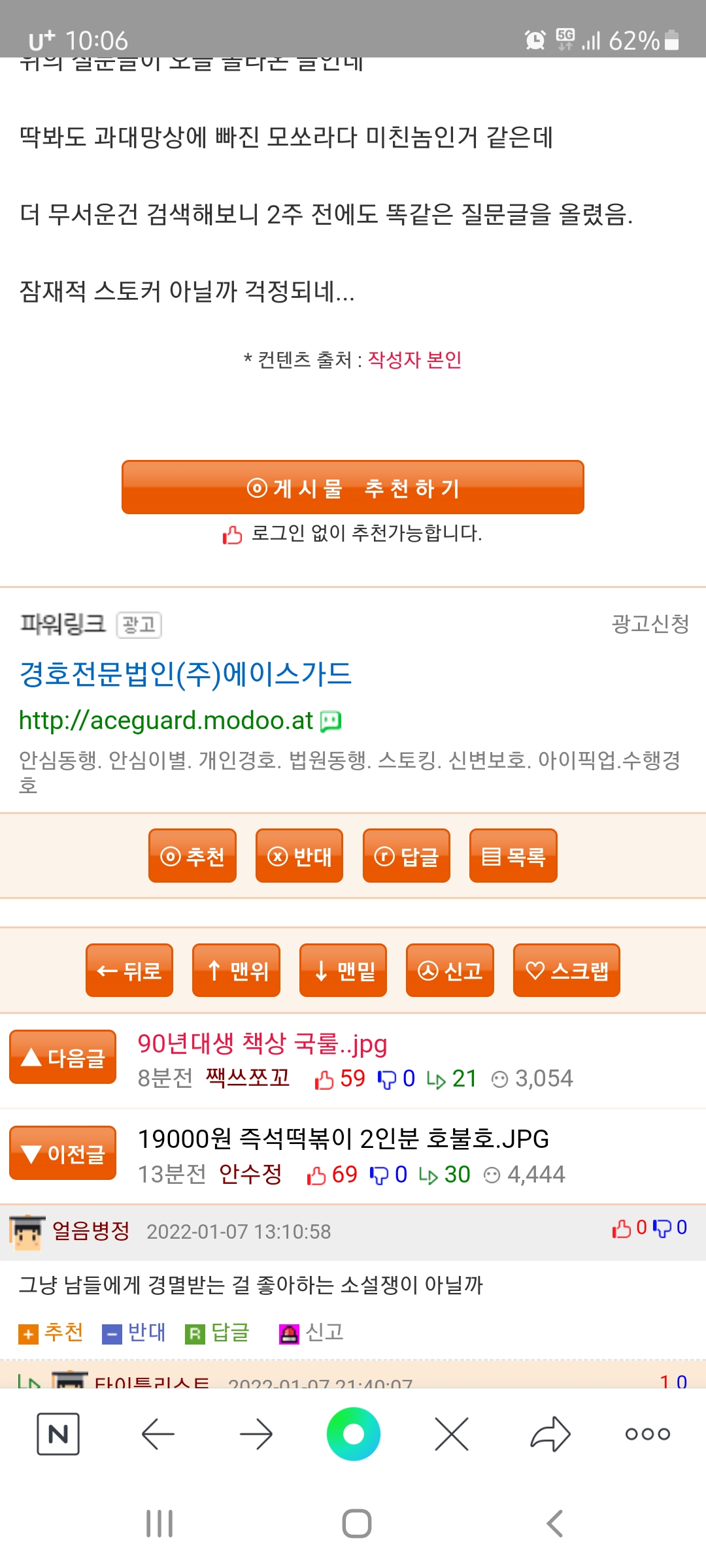Save post using 스크랩 button
The height and width of the screenshot is (1568, 706).
coord(566,971)
